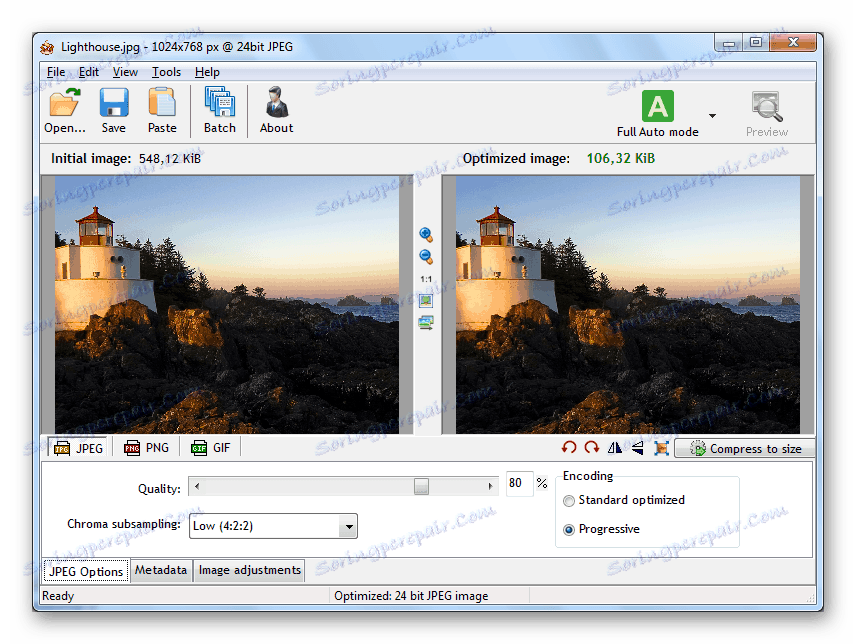
Task: Click the Preview button
Action: 767,114
